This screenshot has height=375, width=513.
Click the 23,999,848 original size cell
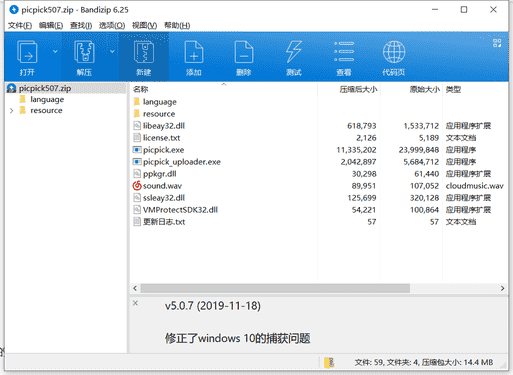pos(419,150)
